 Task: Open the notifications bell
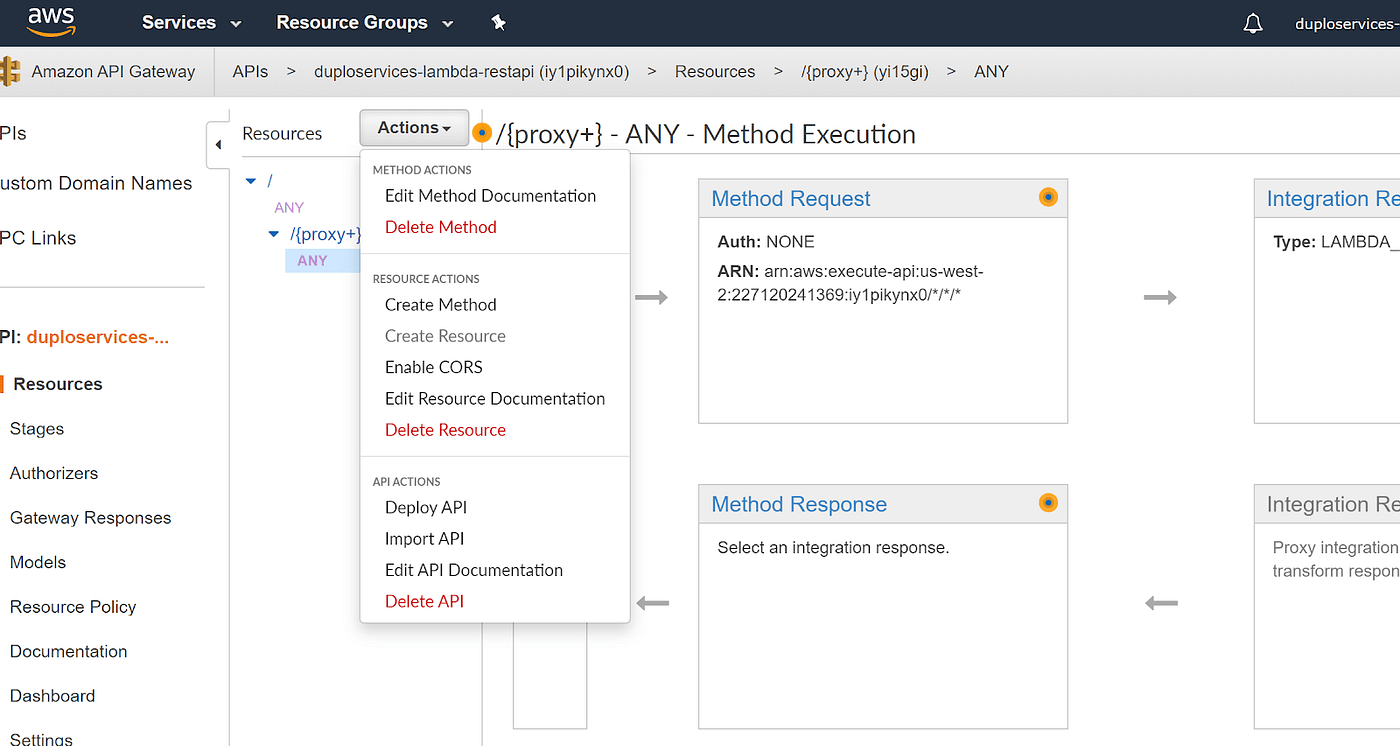point(1252,23)
